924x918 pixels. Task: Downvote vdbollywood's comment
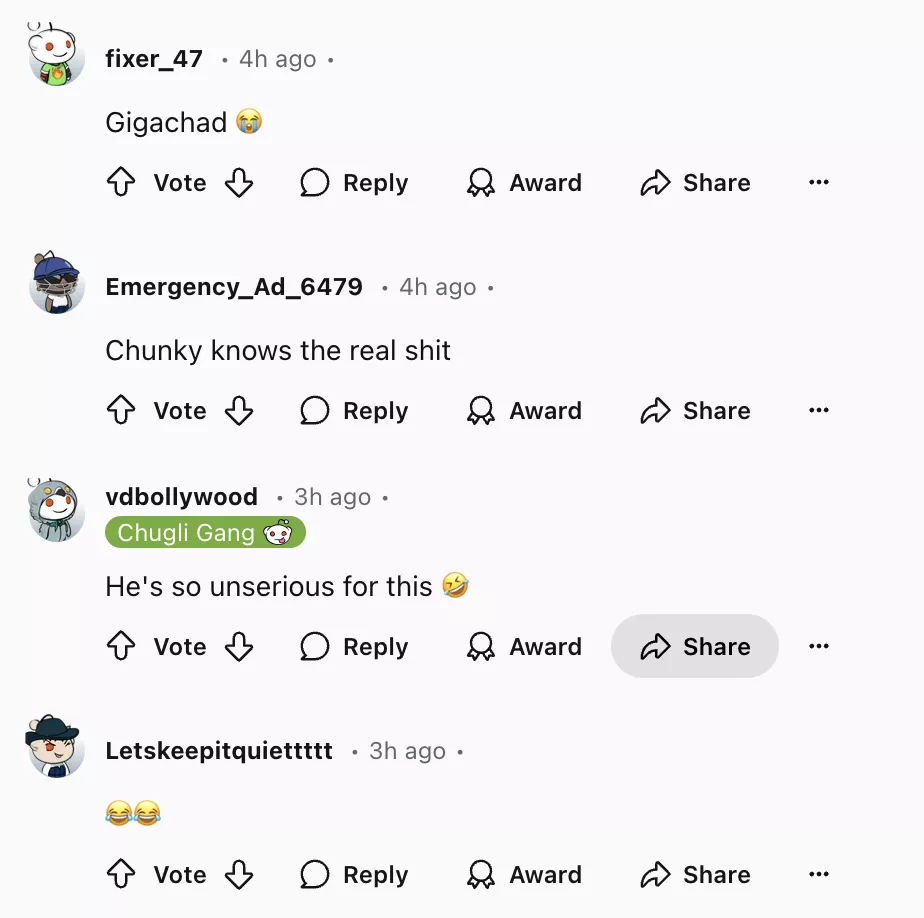point(239,646)
